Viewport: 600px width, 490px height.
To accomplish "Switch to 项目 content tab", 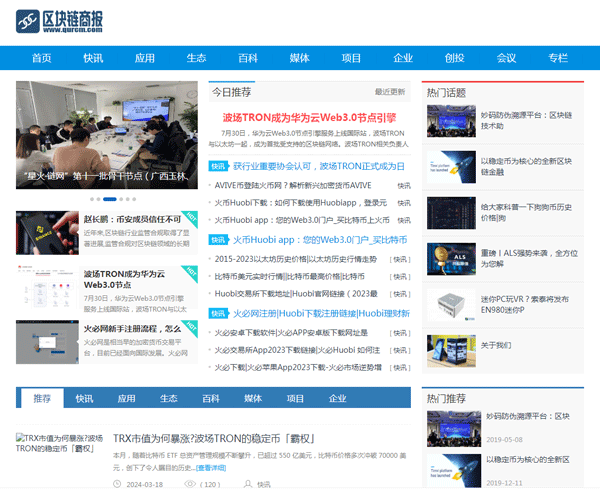I will click(295, 399).
